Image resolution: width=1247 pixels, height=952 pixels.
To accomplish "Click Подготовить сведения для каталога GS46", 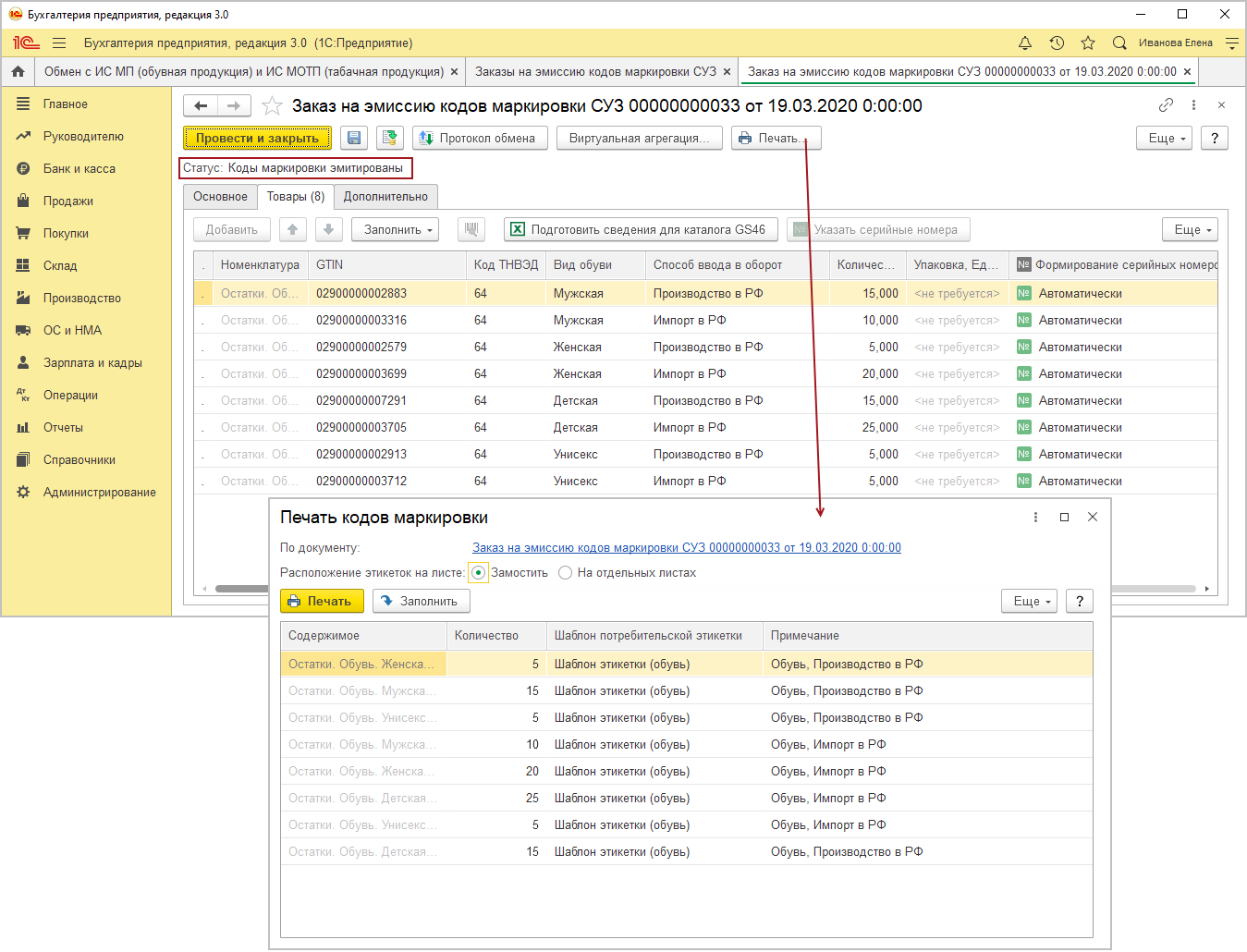I will tap(641, 229).
